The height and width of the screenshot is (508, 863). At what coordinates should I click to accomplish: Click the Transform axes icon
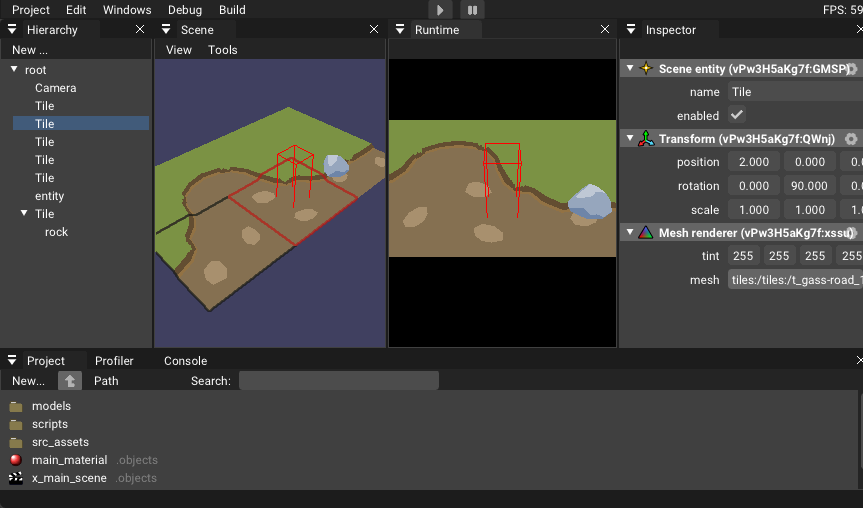[x=646, y=139]
